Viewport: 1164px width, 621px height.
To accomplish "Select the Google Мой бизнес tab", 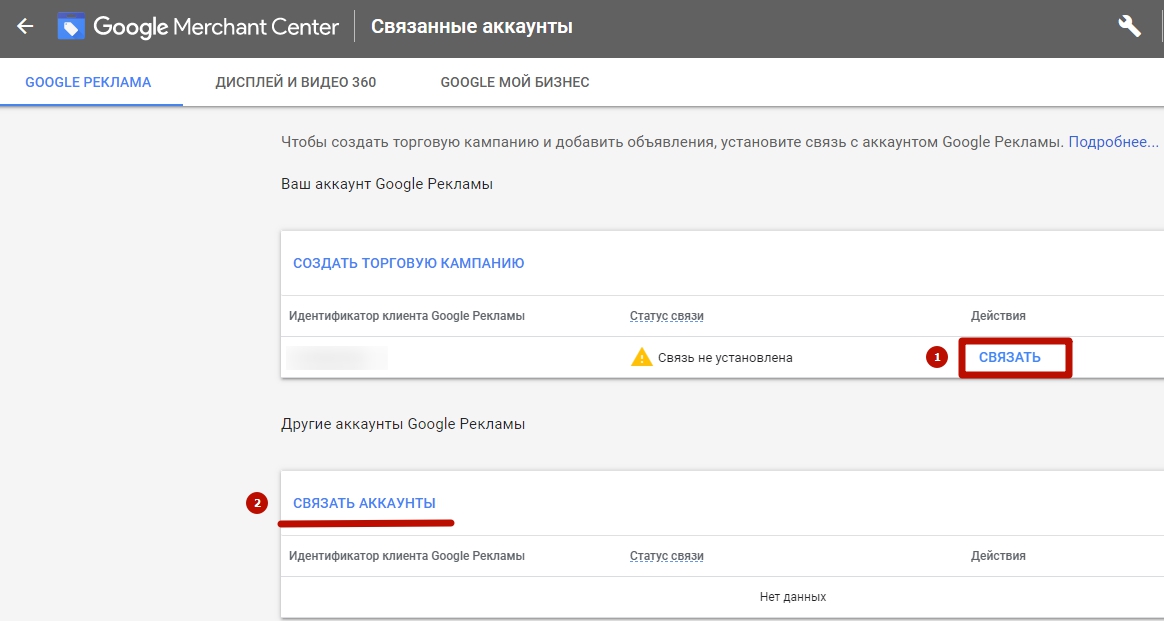I will pos(514,82).
